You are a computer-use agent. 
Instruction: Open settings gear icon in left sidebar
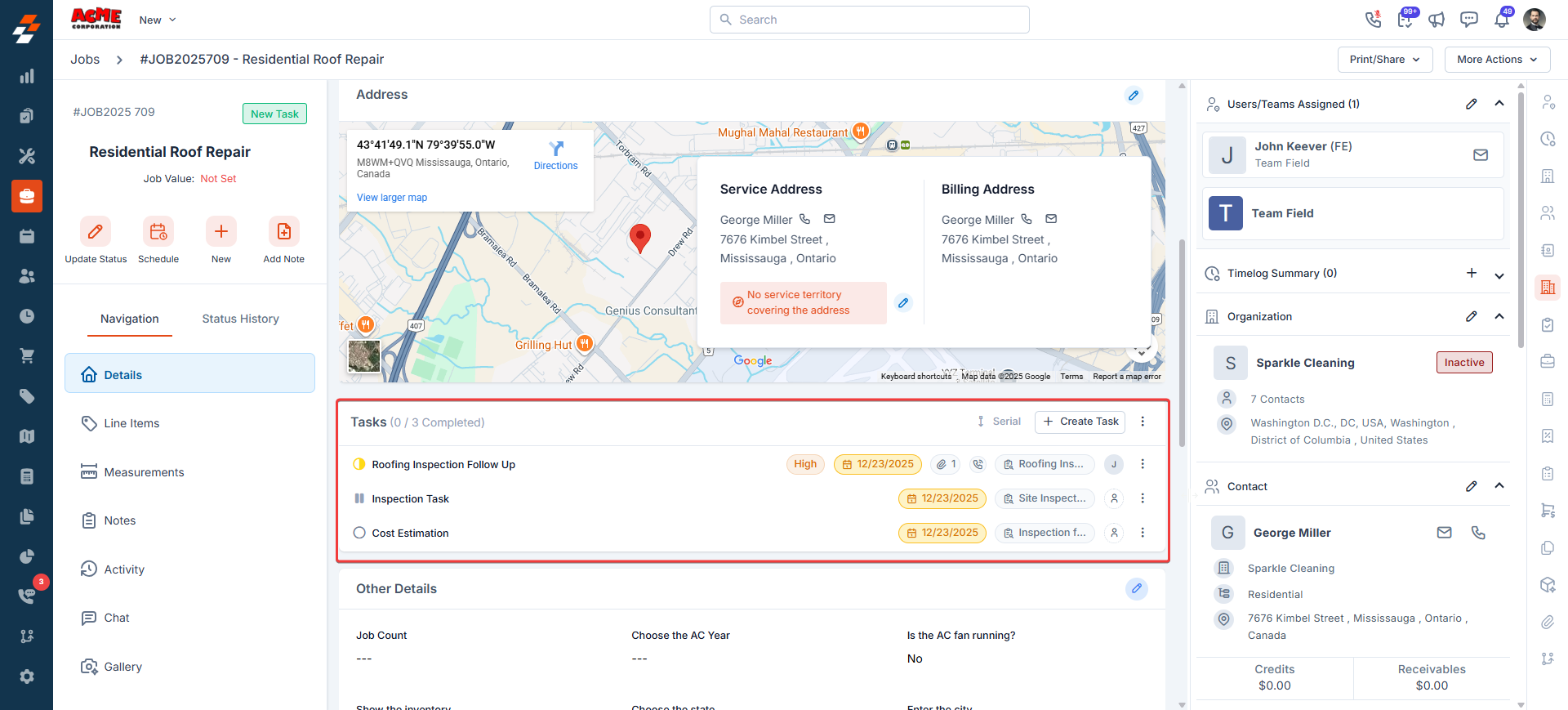pos(27,677)
